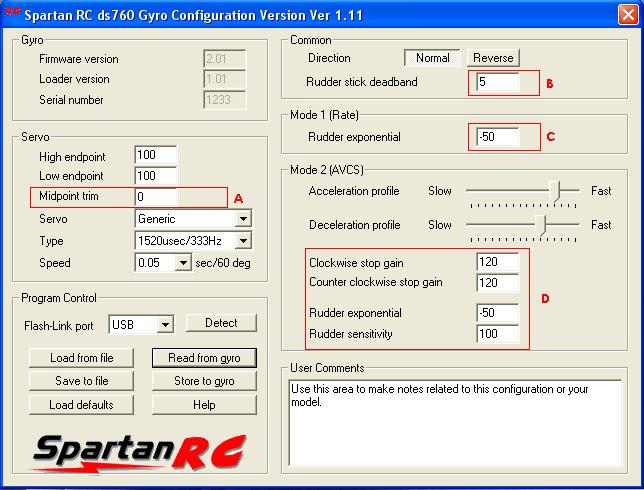
Task: Click the Mode 2 Rudder exponential field
Action: 497,313
